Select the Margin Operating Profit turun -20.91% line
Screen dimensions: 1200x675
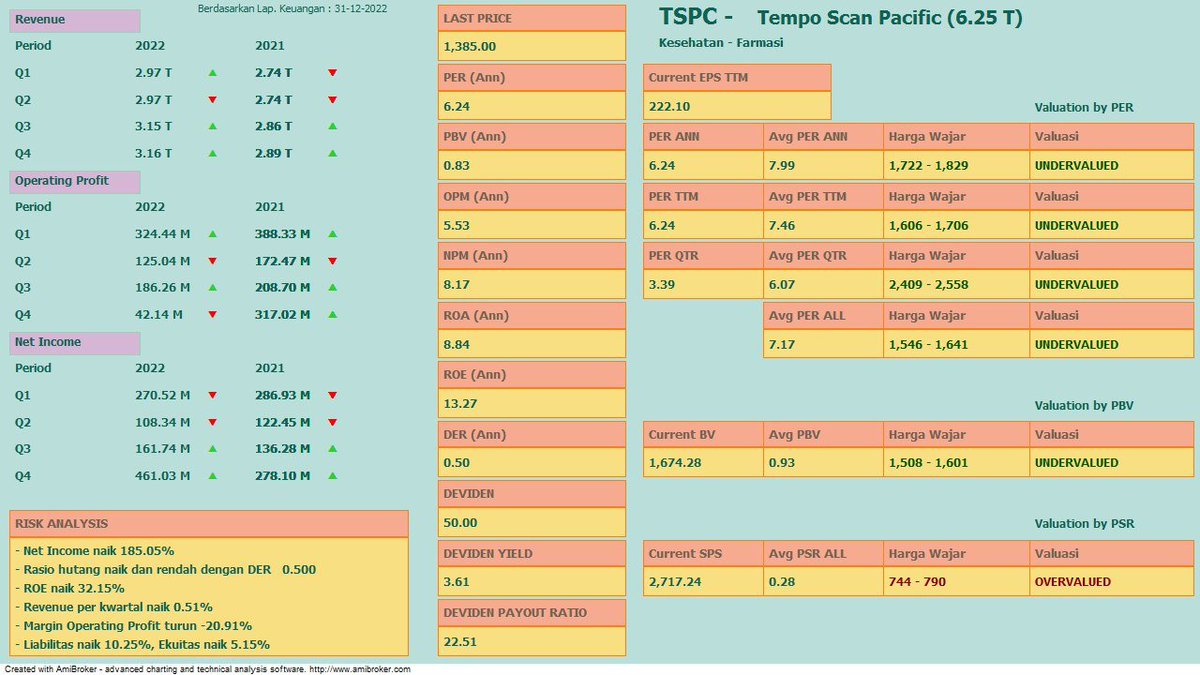point(134,626)
